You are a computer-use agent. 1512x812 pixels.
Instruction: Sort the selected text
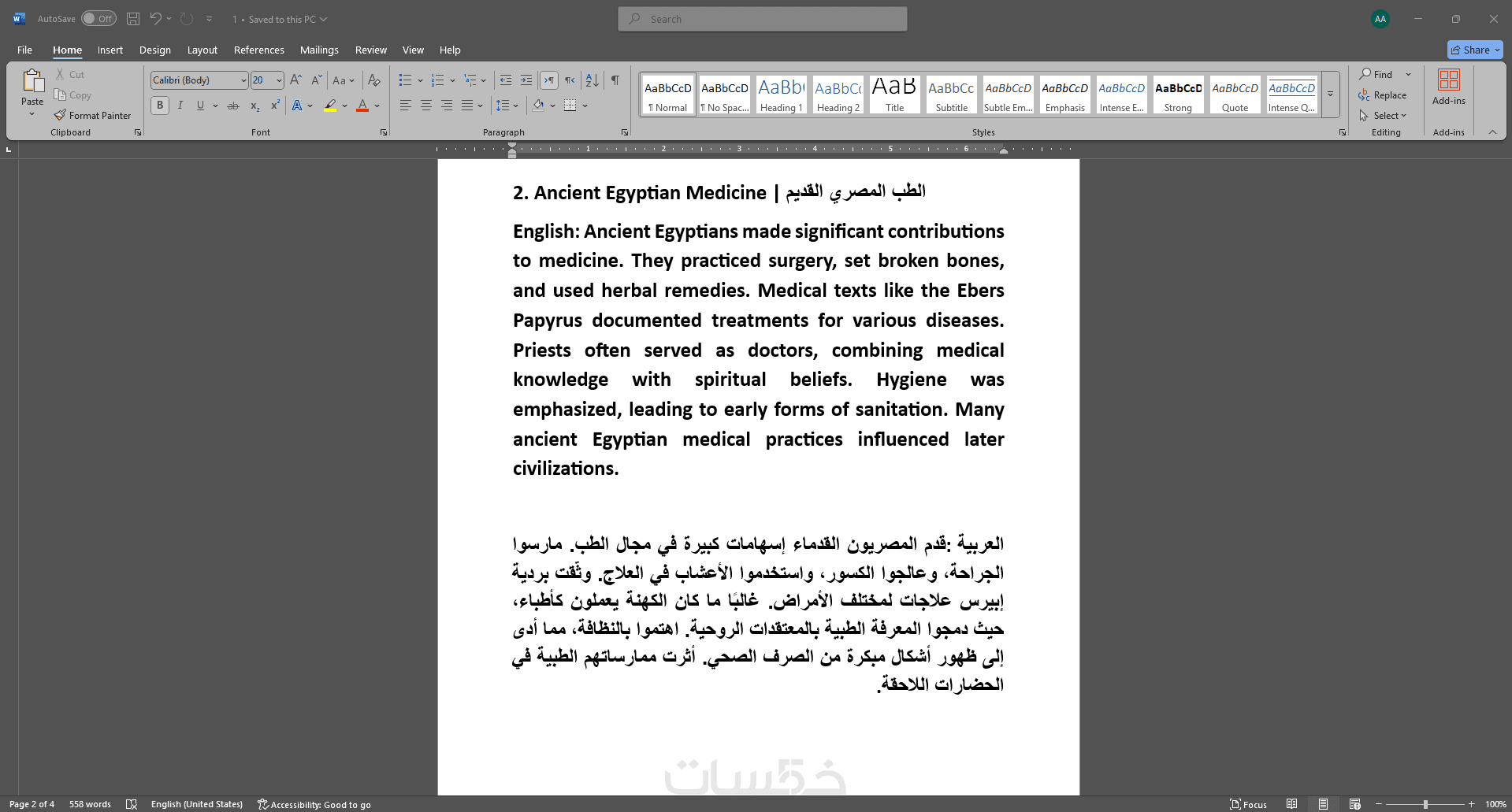[x=593, y=80]
